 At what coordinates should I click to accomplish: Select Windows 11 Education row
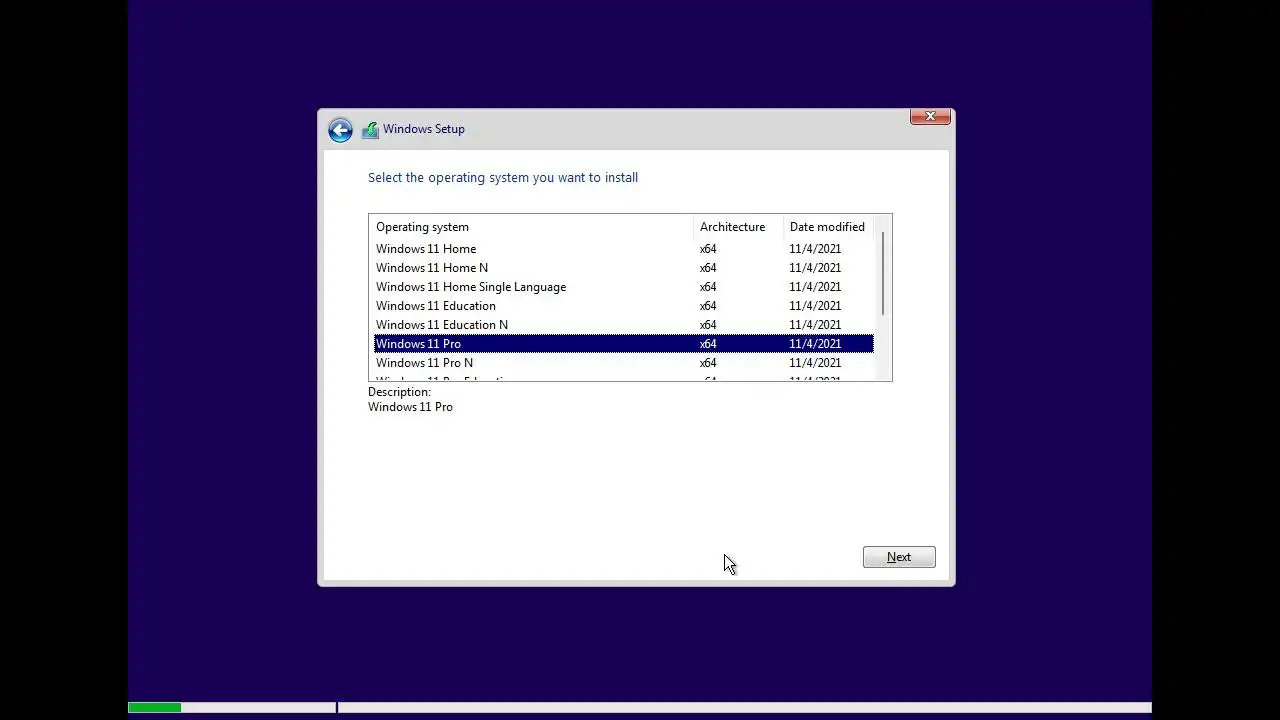pyautogui.click(x=624, y=306)
